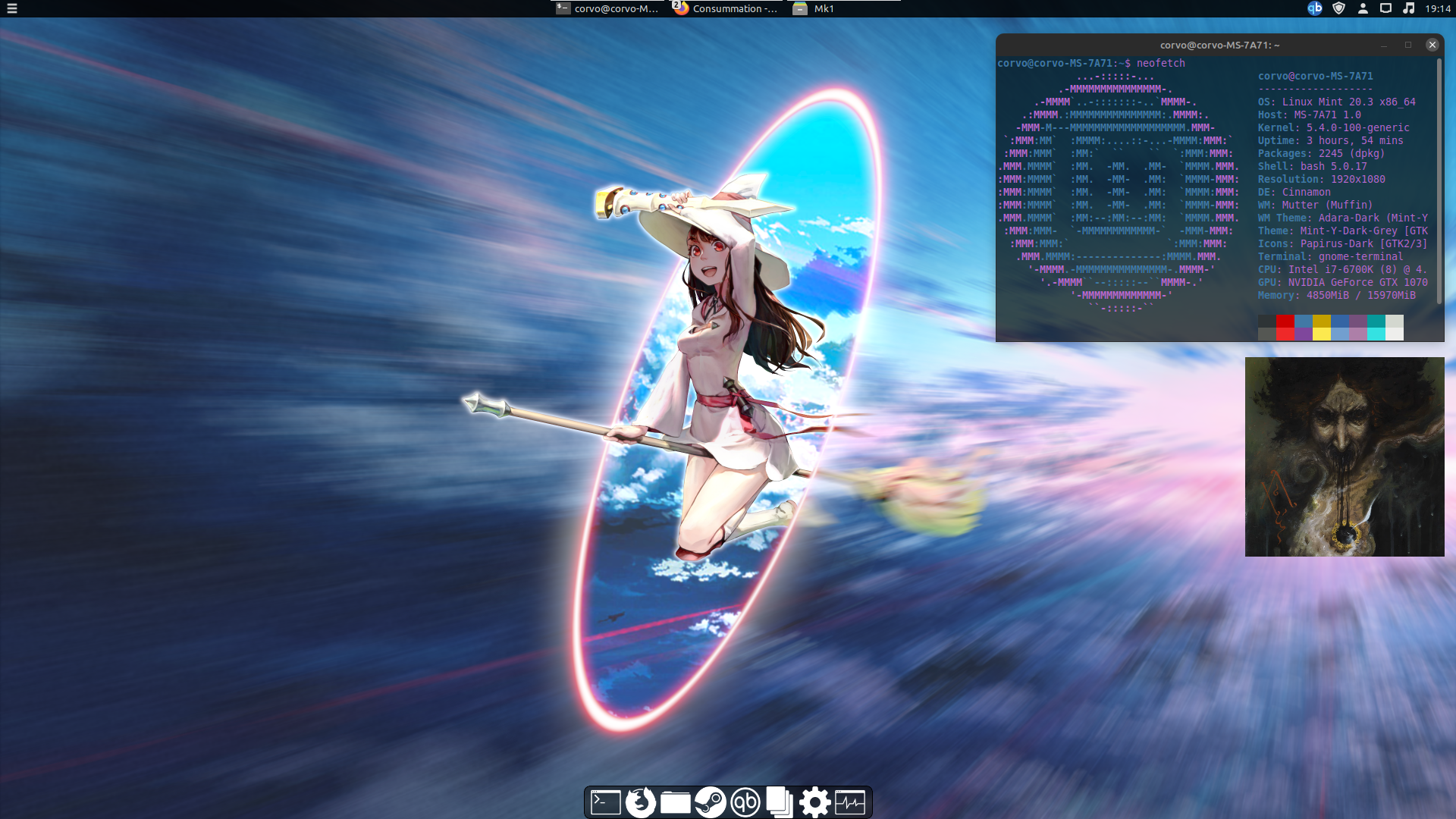The width and height of the screenshot is (1456, 819).
Task: Open the music note sound applet
Action: (1409, 8)
